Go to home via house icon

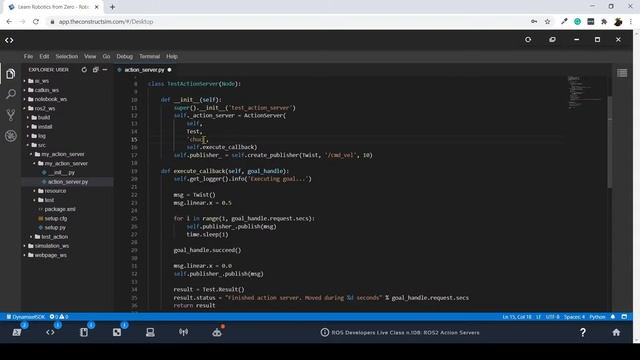point(616,332)
